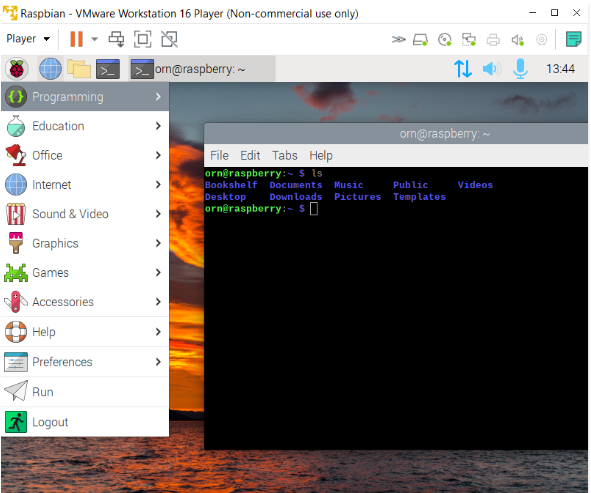Click the Graphics paintbrush icon
591x493 pixels.
(x=16, y=243)
